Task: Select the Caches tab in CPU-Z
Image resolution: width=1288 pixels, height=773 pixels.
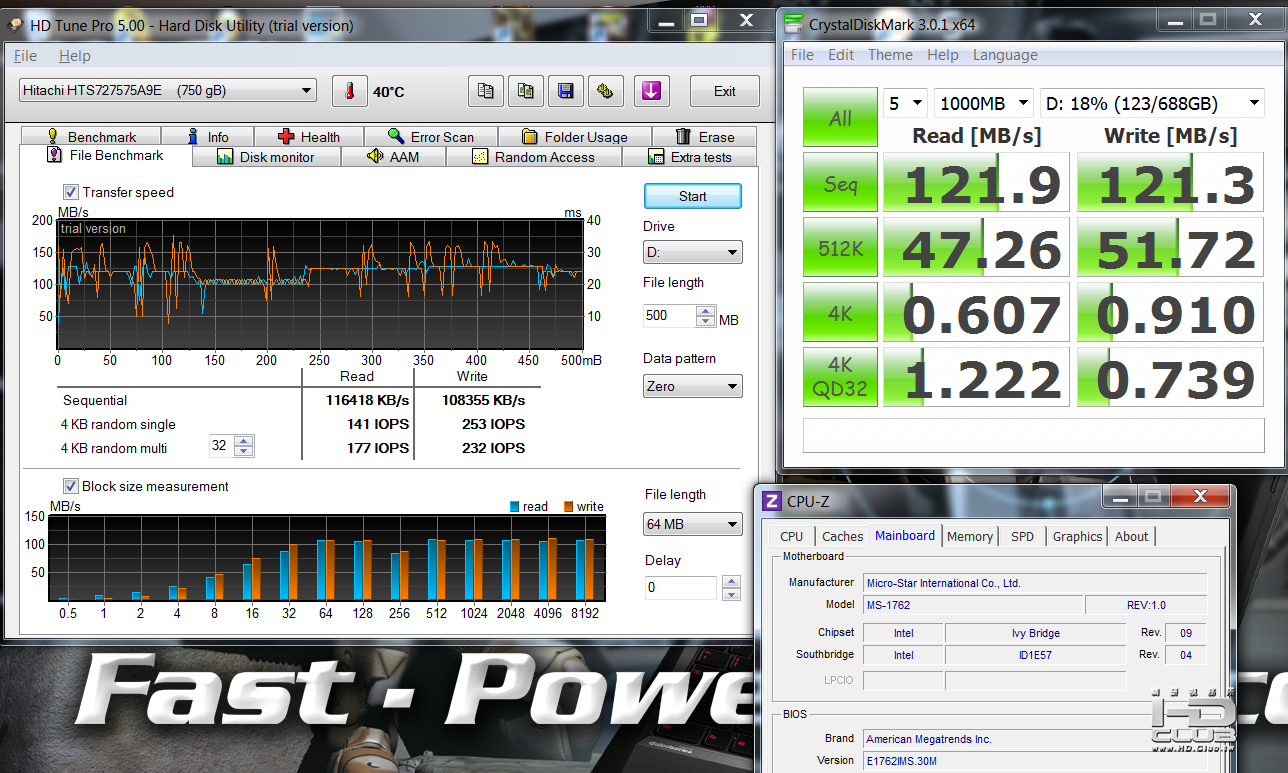Action: tap(843, 536)
